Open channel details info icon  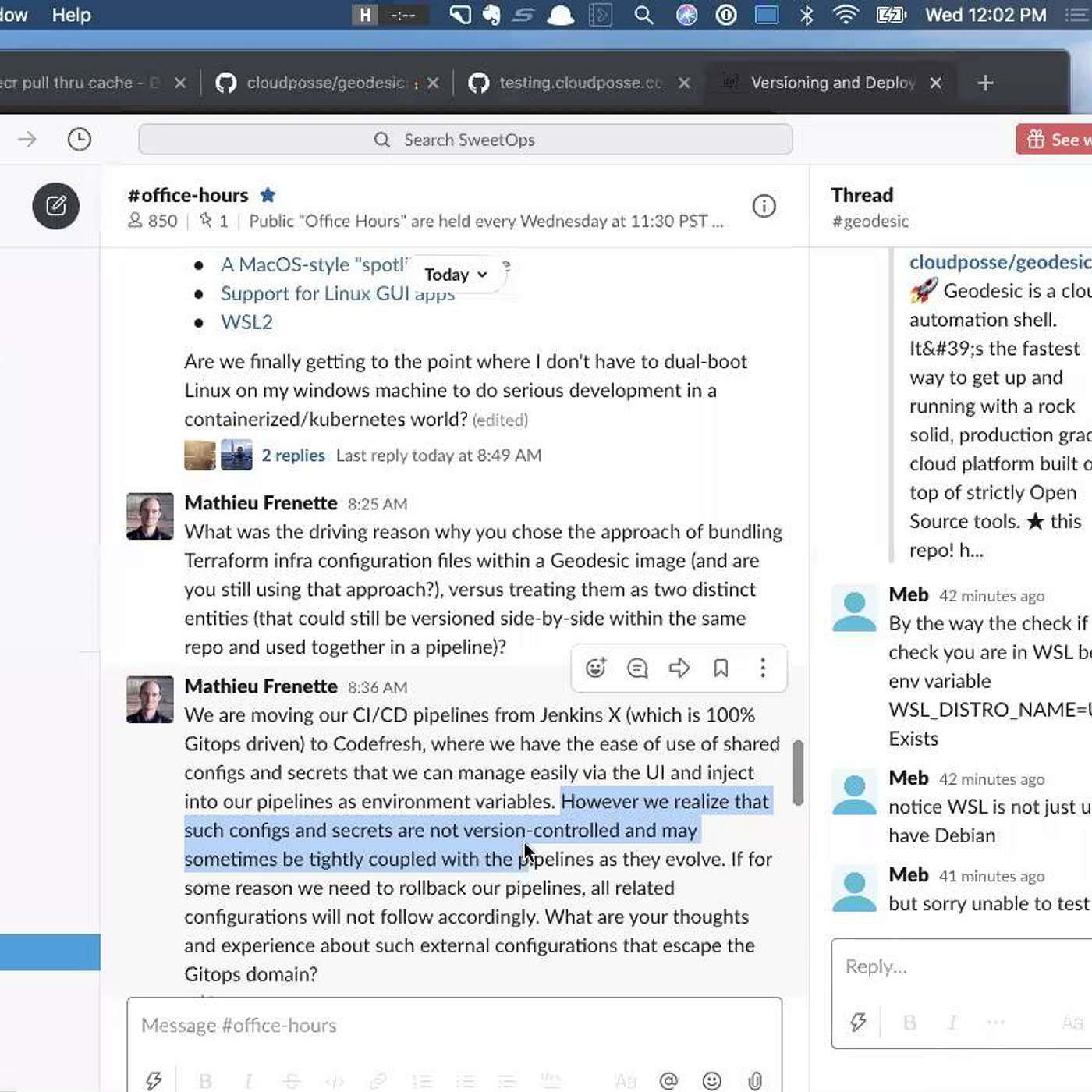(764, 206)
